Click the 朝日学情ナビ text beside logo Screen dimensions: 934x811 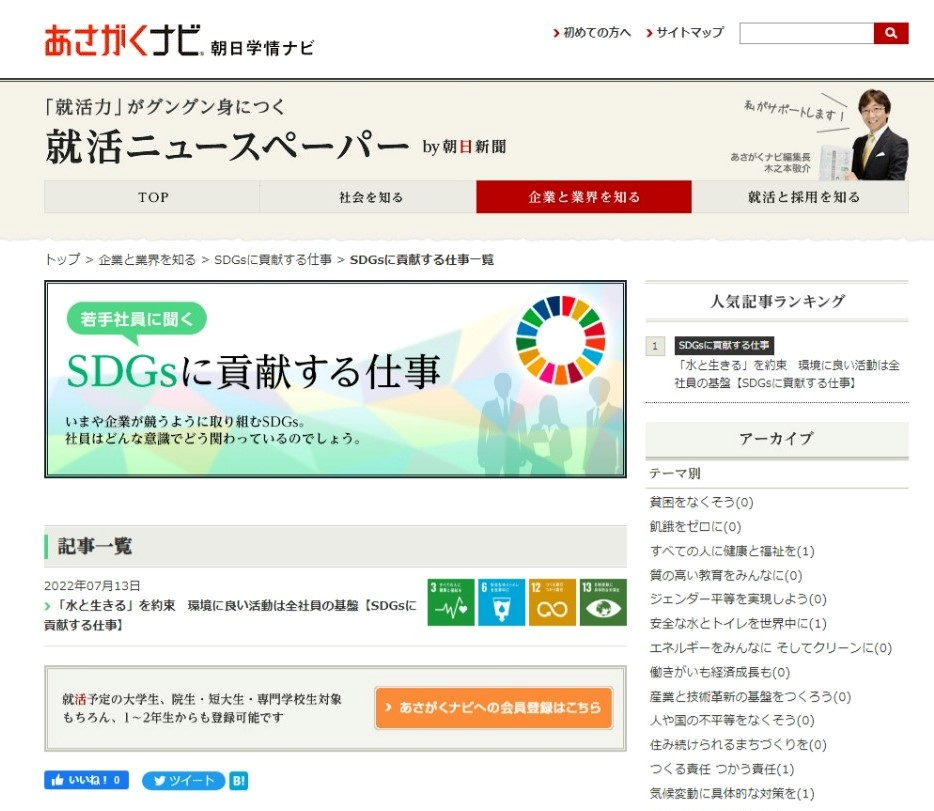pos(262,48)
